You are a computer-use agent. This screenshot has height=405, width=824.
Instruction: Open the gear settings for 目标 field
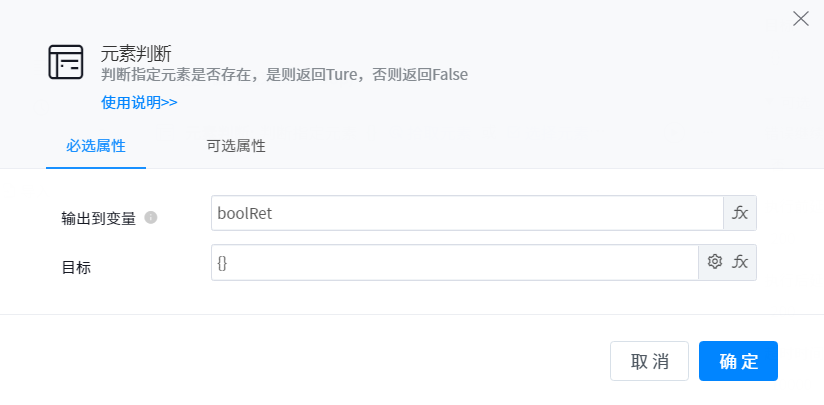click(x=715, y=262)
